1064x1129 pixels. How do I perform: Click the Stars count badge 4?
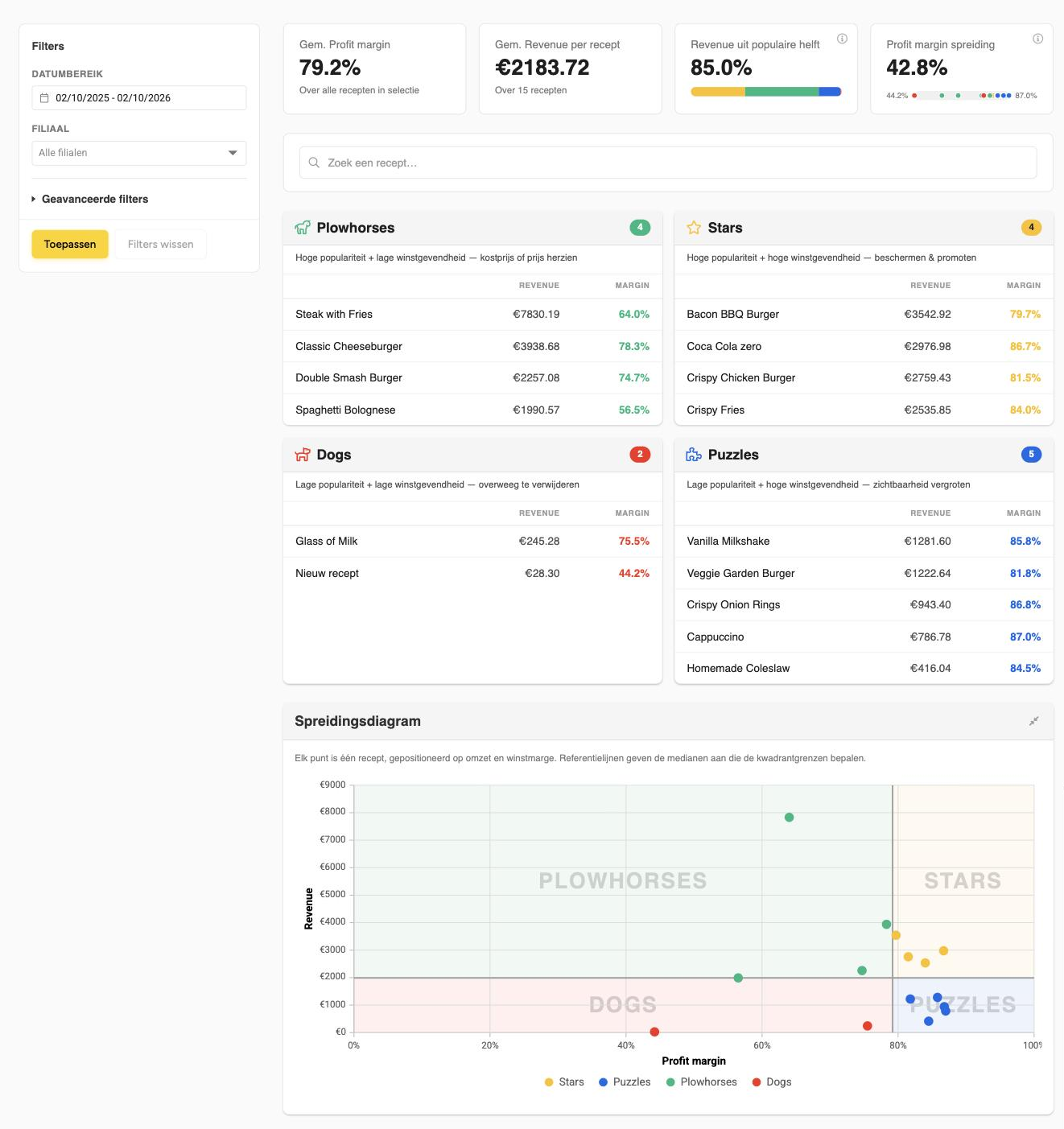[x=1031, y=228]
